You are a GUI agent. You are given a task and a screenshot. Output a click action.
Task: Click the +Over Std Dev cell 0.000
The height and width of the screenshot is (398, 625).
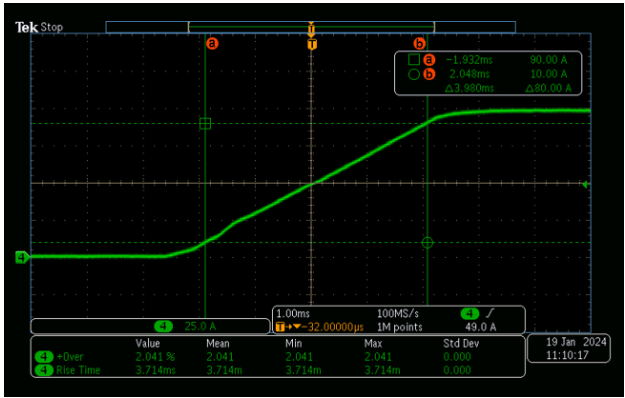457,357
